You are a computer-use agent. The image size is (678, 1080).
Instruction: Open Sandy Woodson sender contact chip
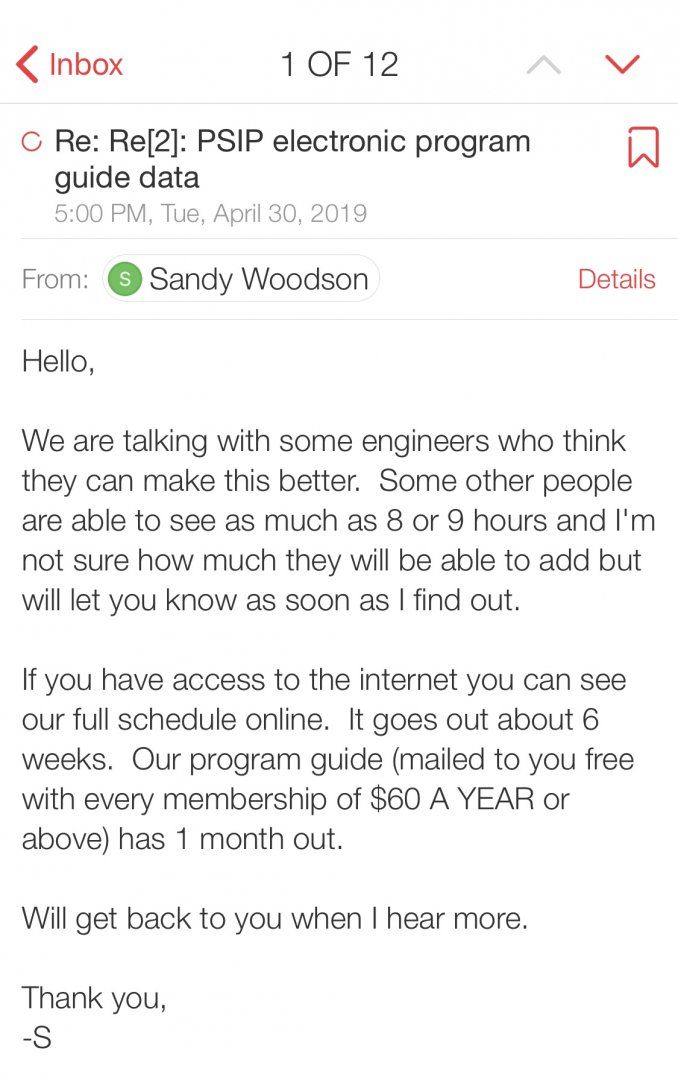240,279
